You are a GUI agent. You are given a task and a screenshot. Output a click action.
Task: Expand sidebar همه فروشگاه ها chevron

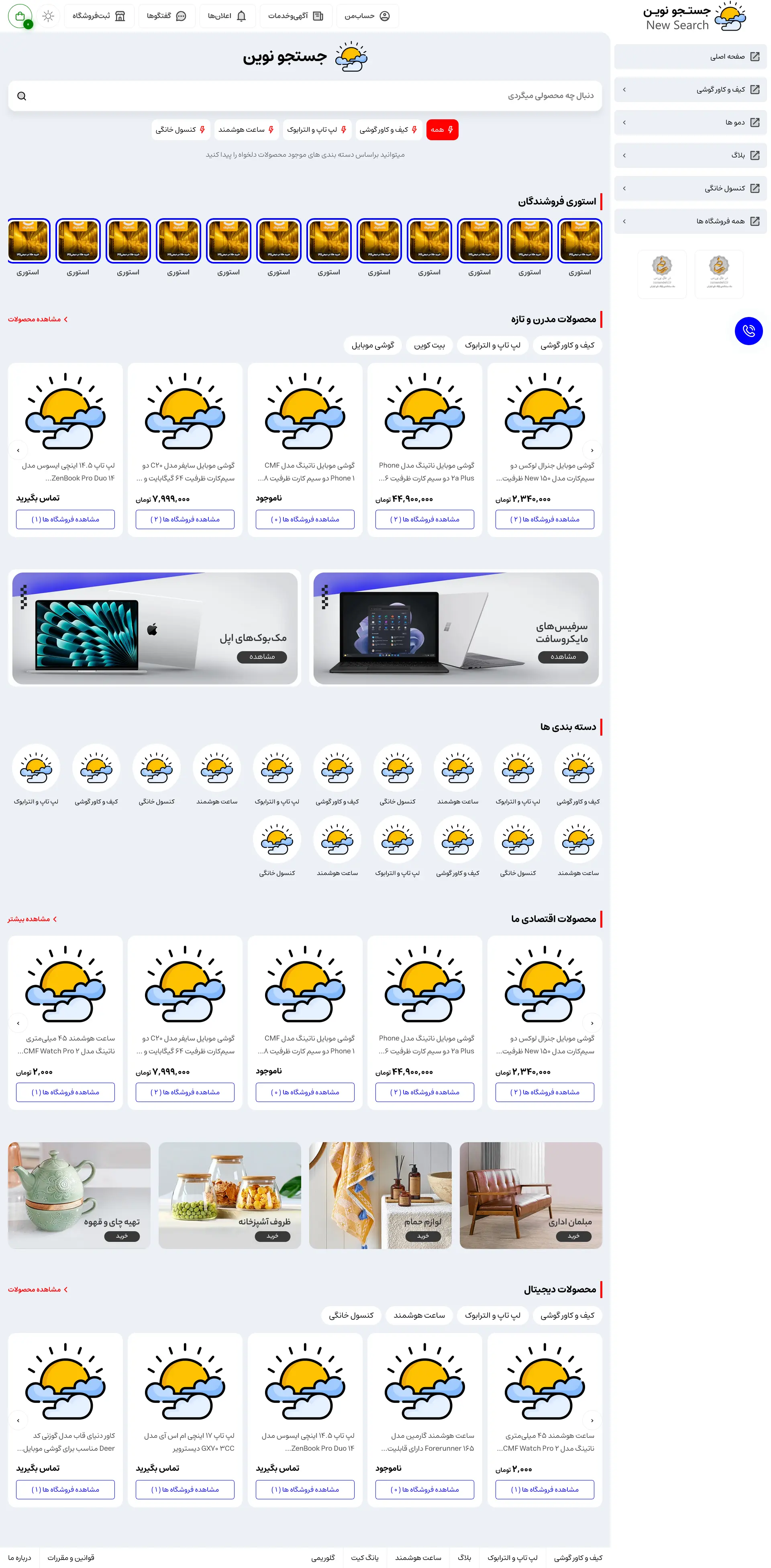pyautogui.click(x=624, y=221)
